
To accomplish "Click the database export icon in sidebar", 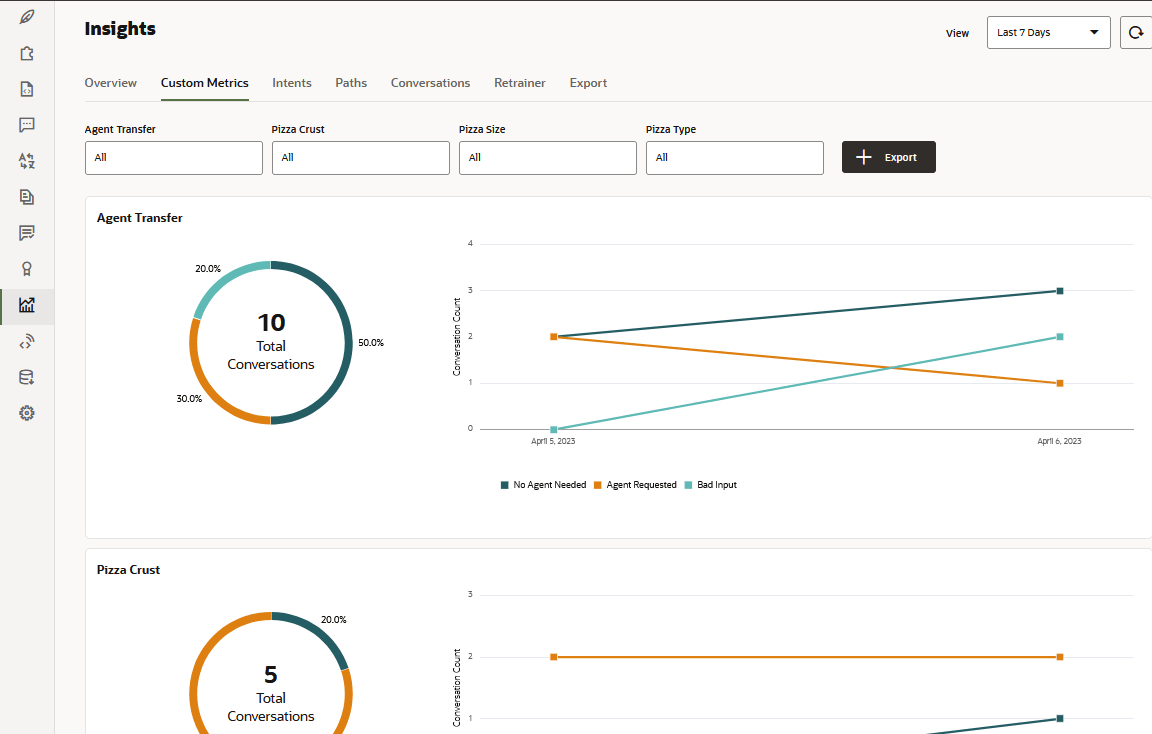I will point(27,376).
